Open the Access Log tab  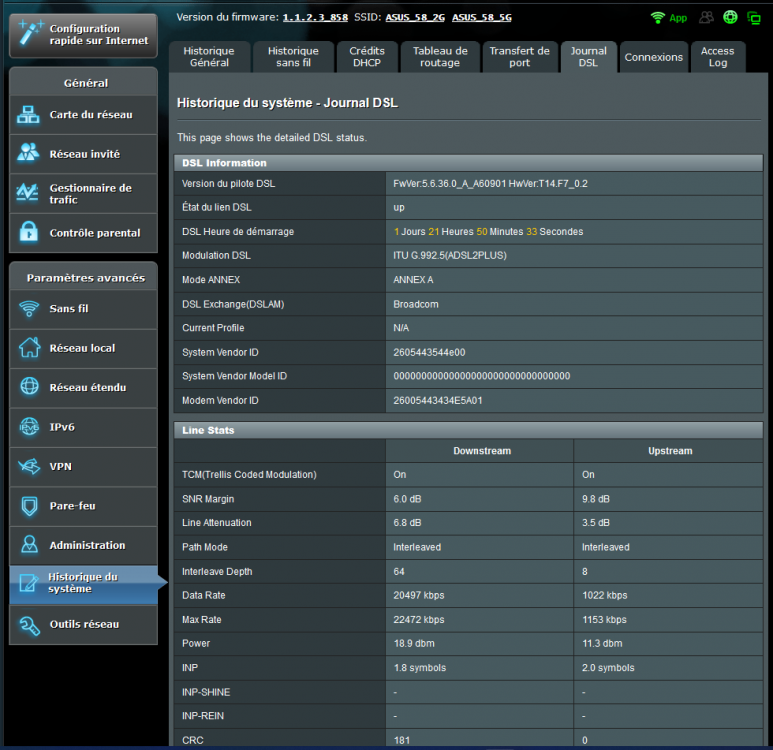(717, 57)
